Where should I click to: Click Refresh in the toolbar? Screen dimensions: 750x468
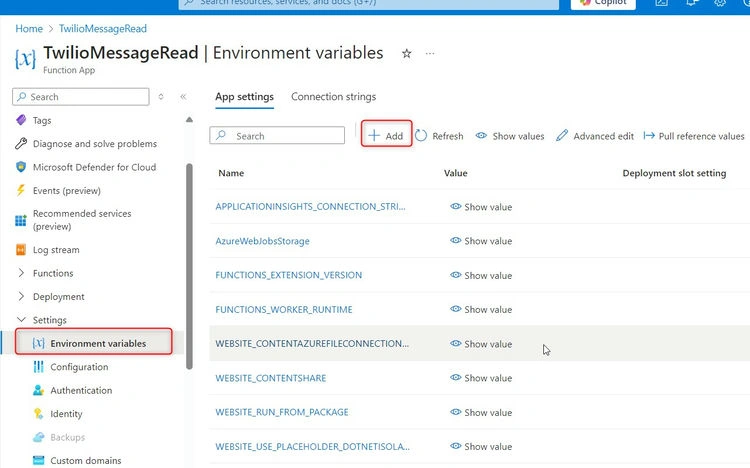tap(440, 136)
